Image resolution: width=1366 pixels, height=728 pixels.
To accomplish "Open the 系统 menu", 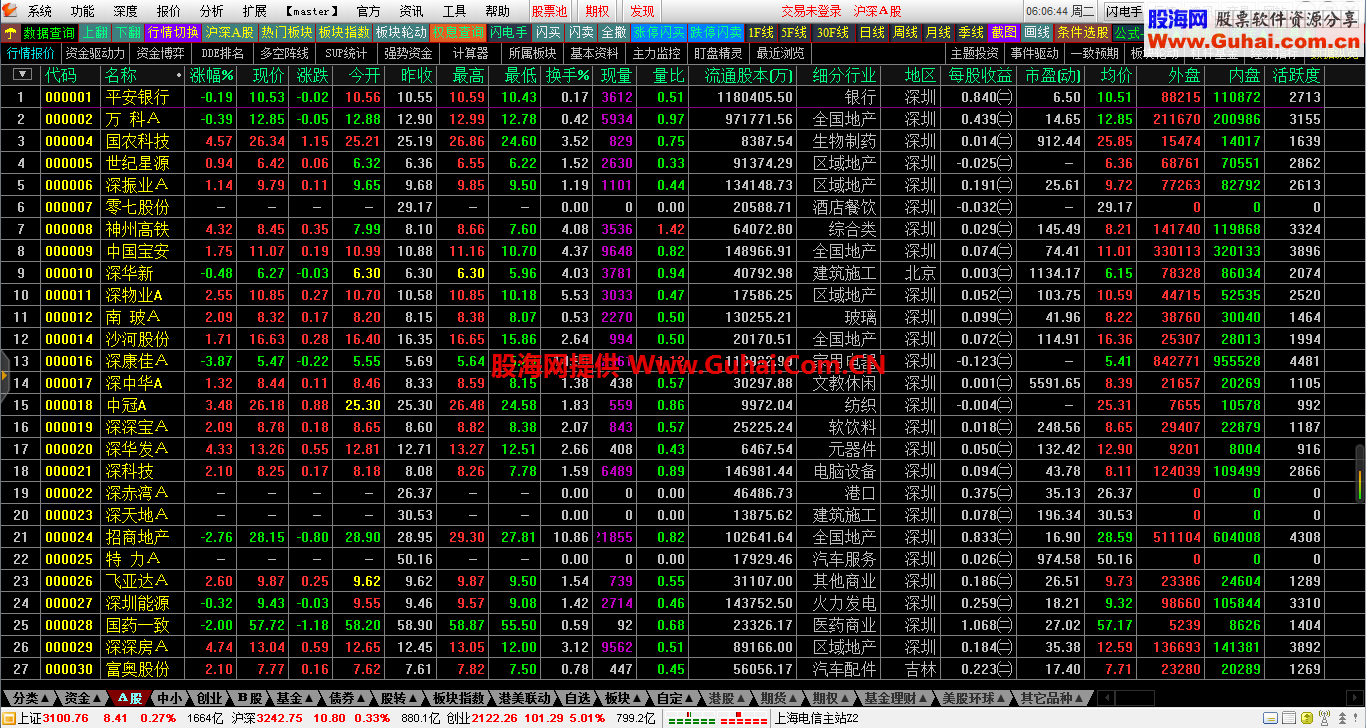I will coord(40,11).
